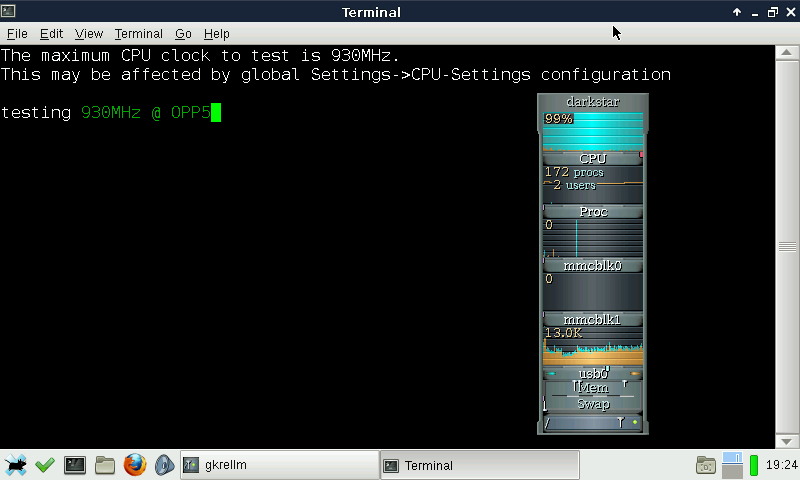Open the file manager folder icon
This screenshot has width=800, height=480.
pos(104,465)
